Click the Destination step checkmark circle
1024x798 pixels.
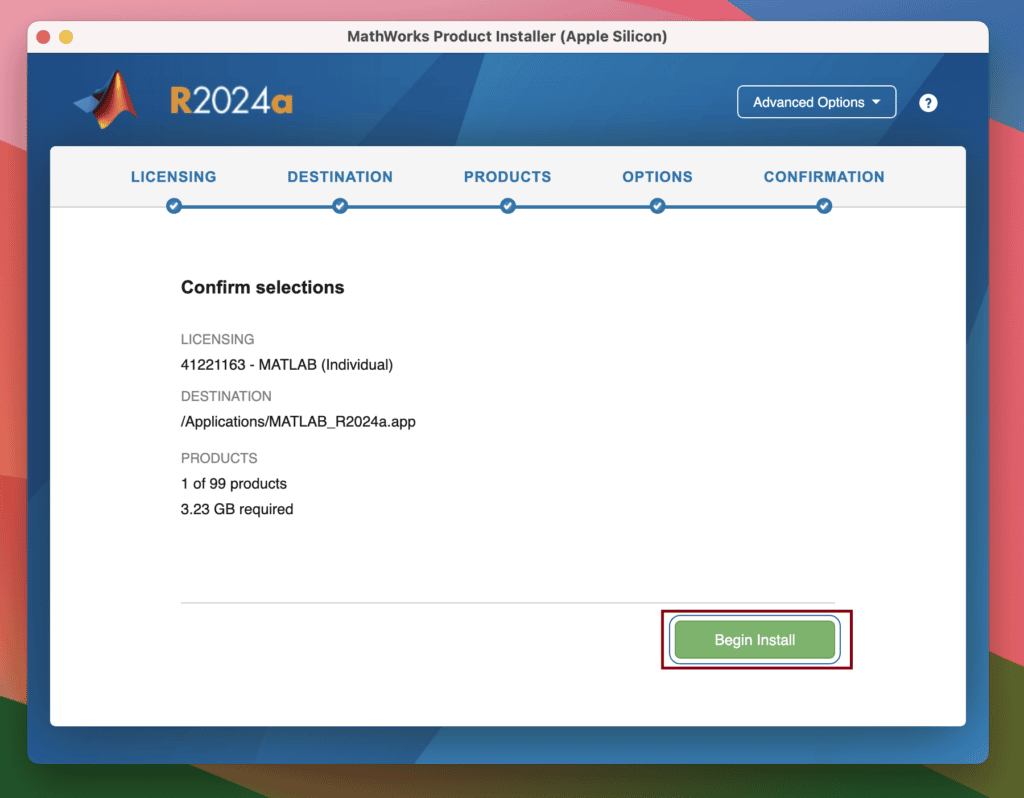click(340, 206)
